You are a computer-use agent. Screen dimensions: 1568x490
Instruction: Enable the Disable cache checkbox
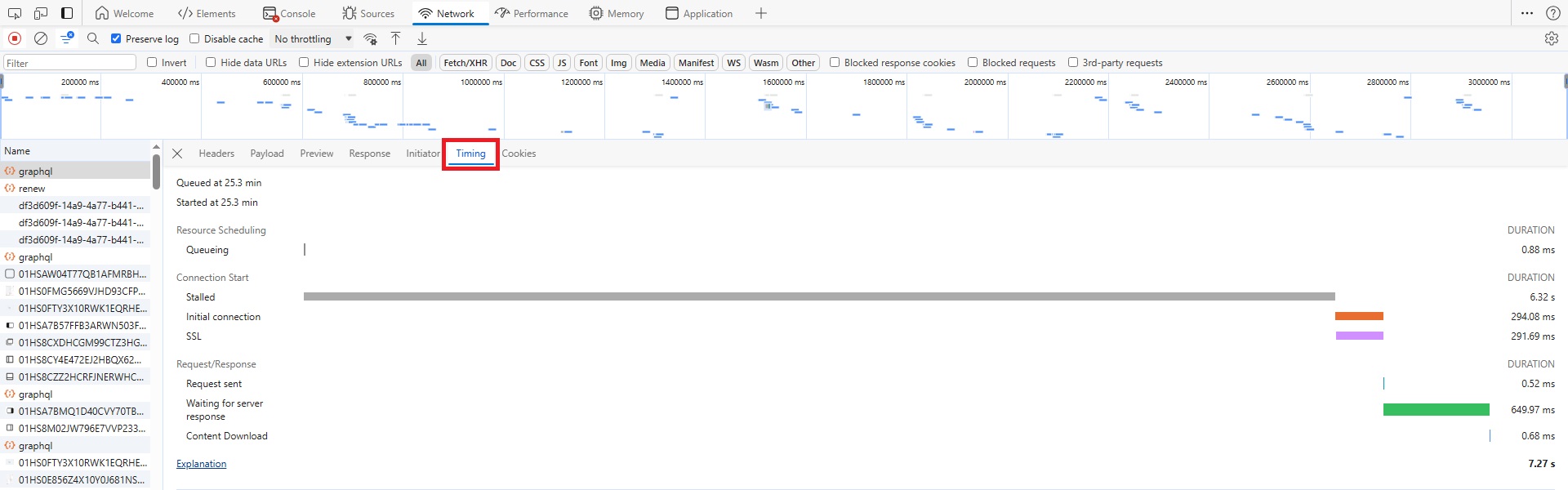(194, 38)
